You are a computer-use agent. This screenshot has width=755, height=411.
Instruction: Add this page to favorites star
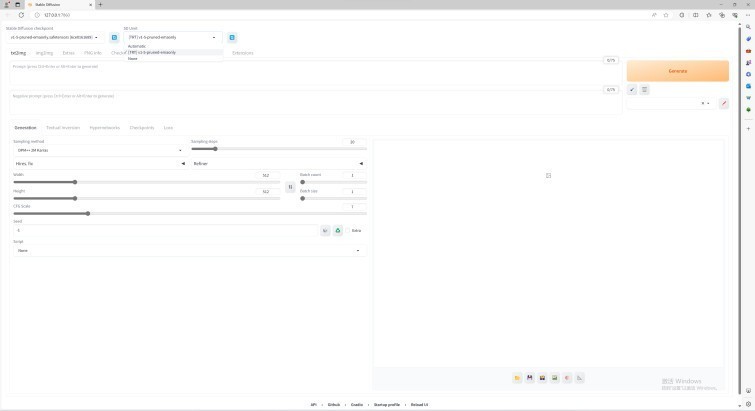[x=666, y=15]
